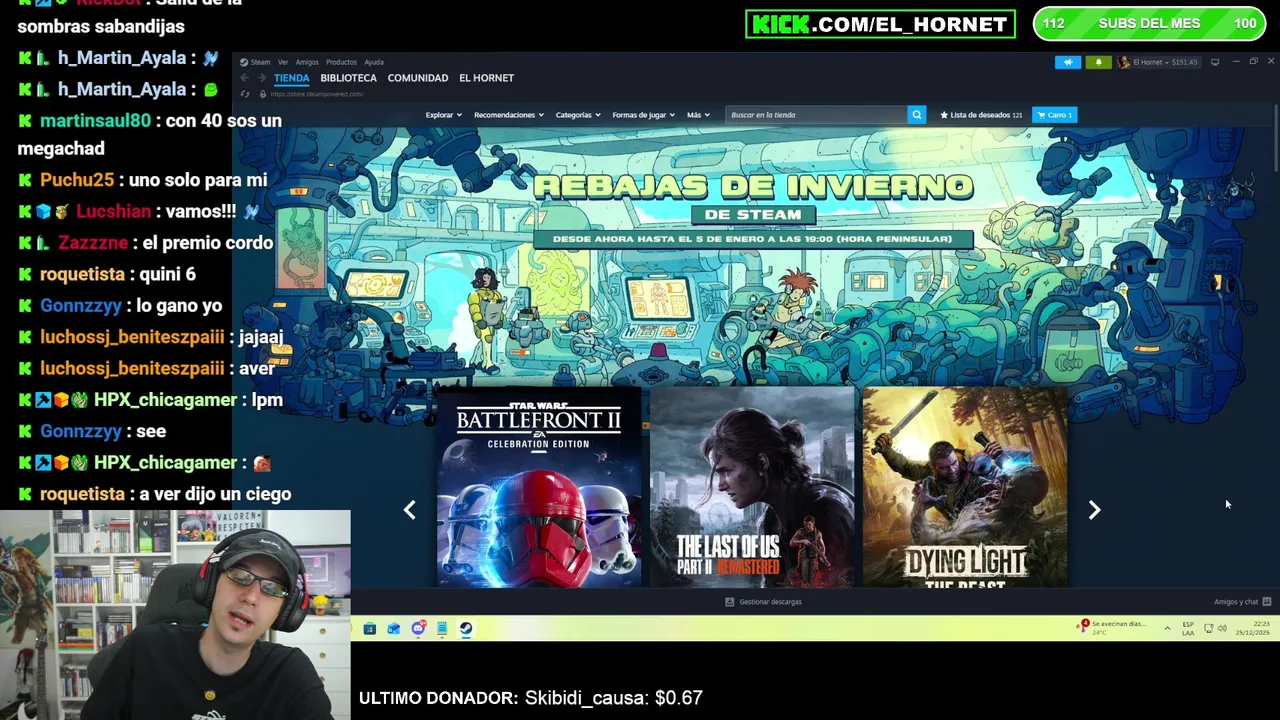Click the Buscar en la tienda search field

click(816, 115)
